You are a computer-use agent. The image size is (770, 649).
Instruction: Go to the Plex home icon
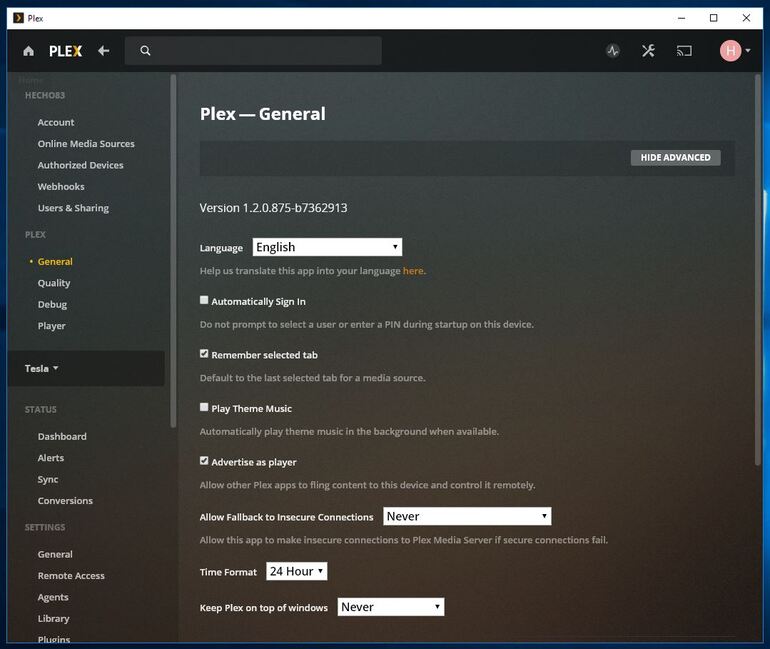28,51
